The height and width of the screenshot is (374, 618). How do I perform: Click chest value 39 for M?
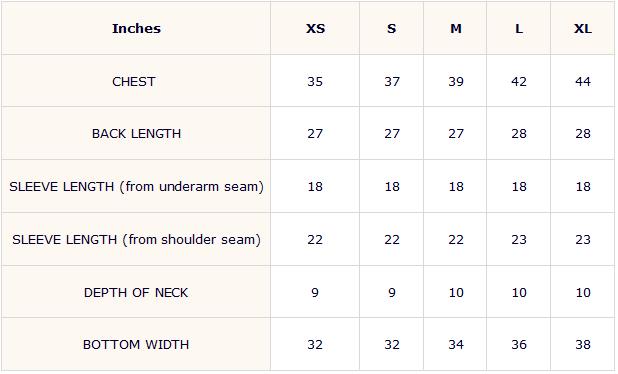coord(456,82)
